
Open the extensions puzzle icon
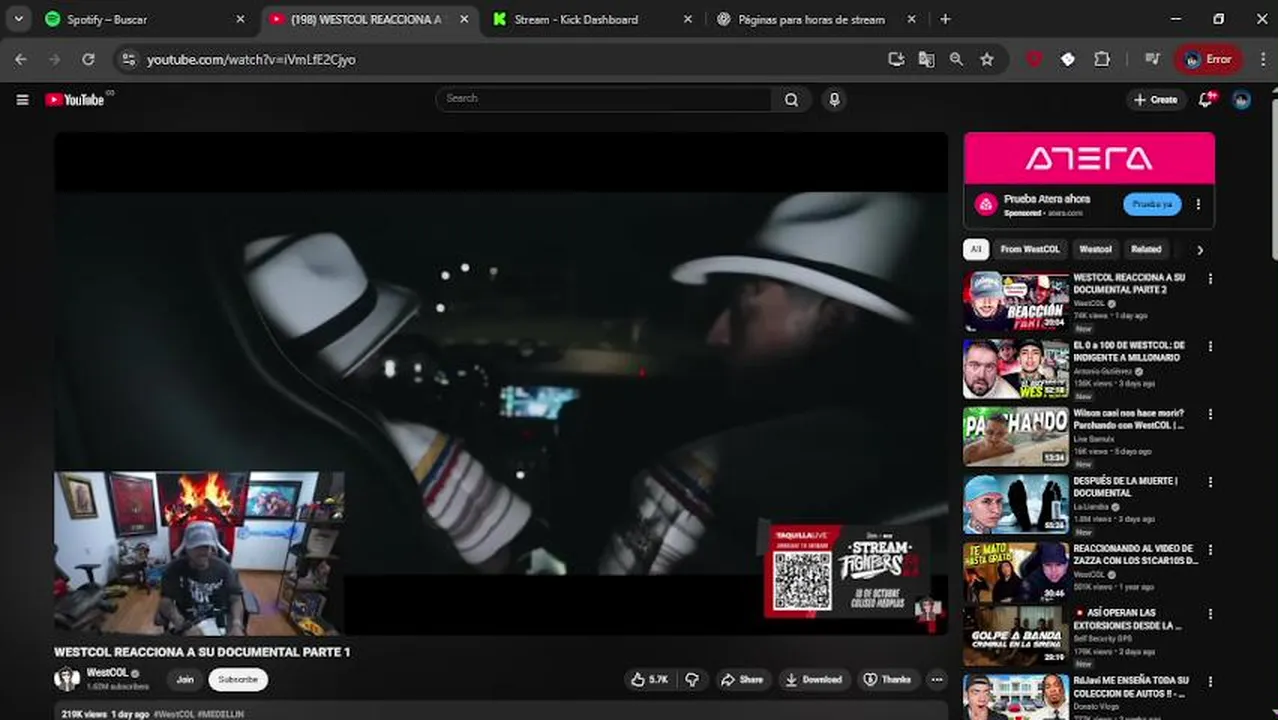pyautogui.click(x=1102, y=59)
